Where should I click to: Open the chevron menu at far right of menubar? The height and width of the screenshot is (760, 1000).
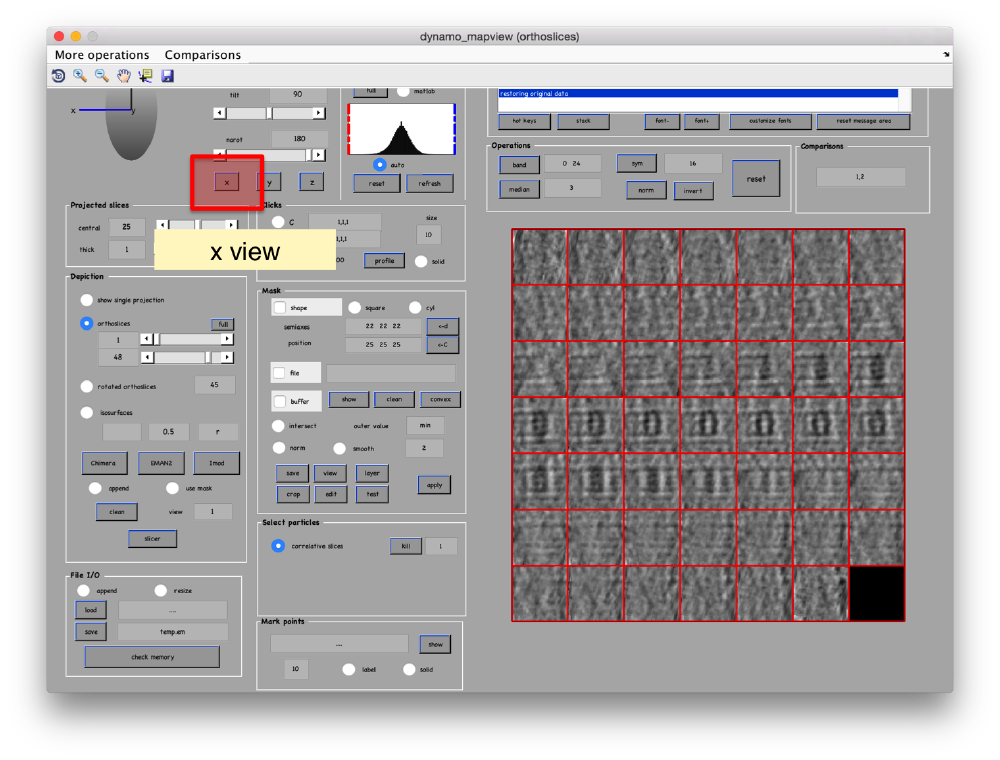click(x=946, y=55)
